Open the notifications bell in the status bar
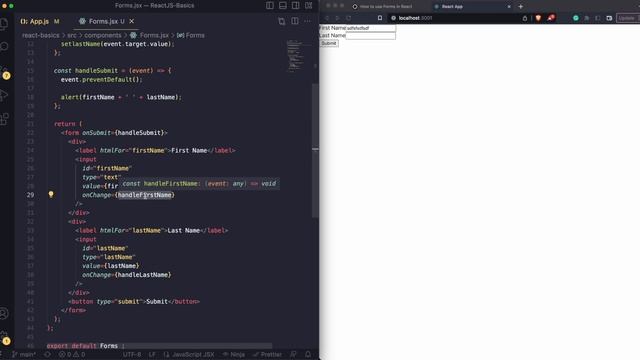The width and height of the screenshot is (640, 360). point(308,355)
